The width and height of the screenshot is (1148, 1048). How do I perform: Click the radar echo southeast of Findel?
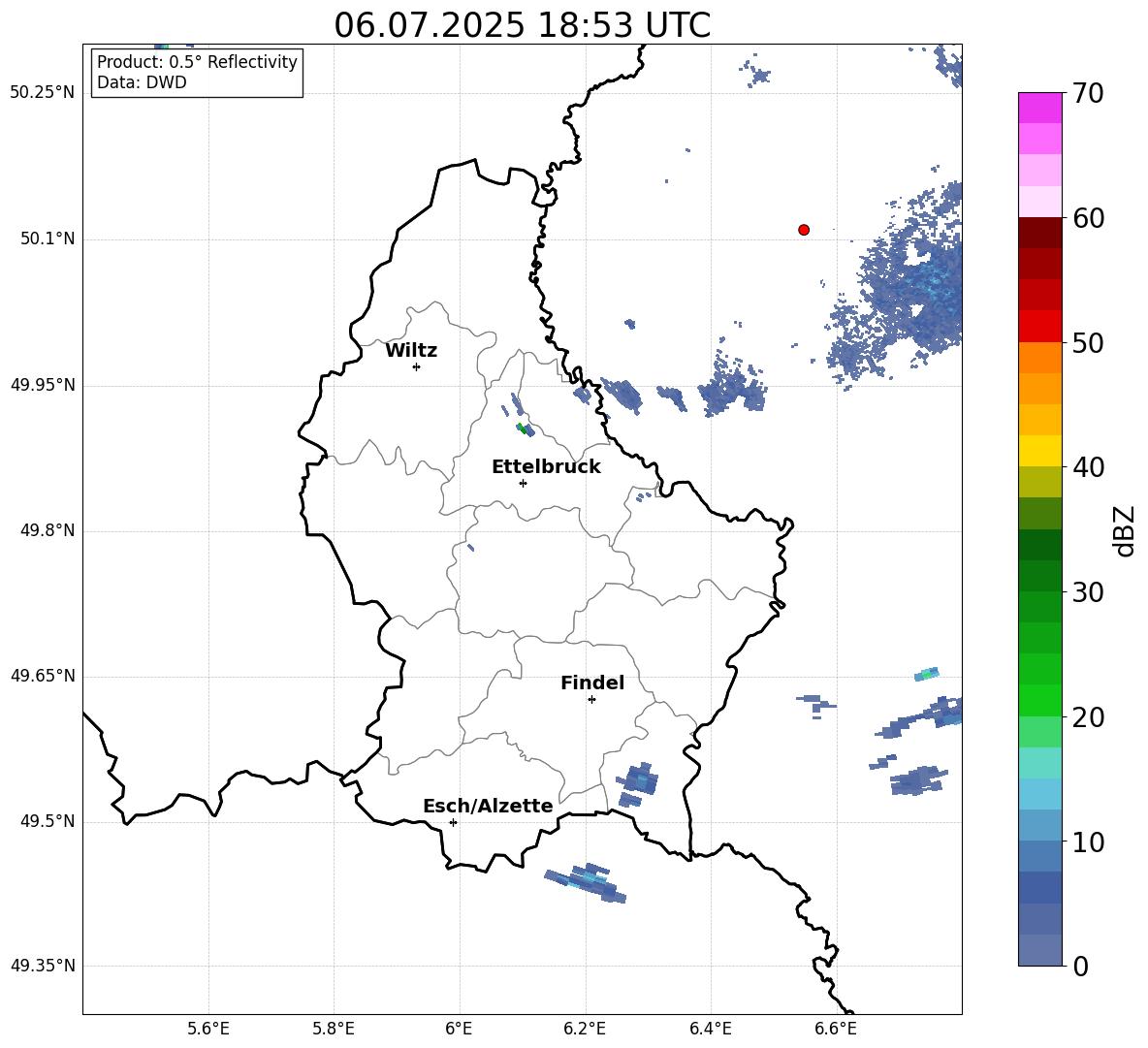coord(637,783)
